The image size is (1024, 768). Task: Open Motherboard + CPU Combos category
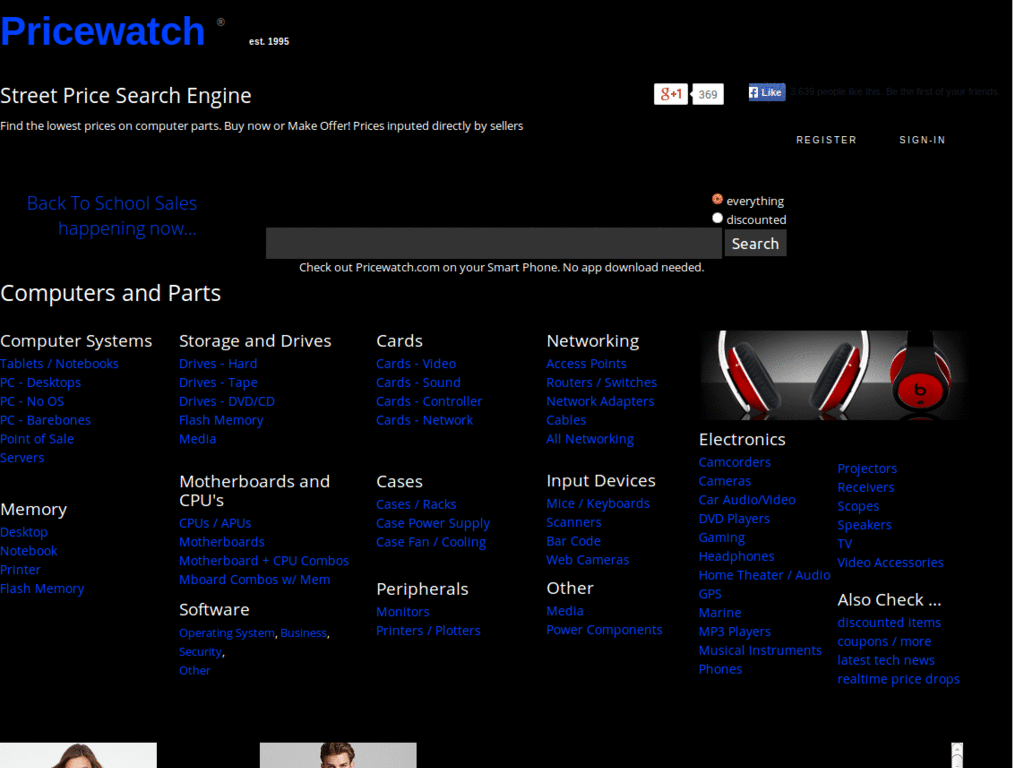[x=264, y=561]
